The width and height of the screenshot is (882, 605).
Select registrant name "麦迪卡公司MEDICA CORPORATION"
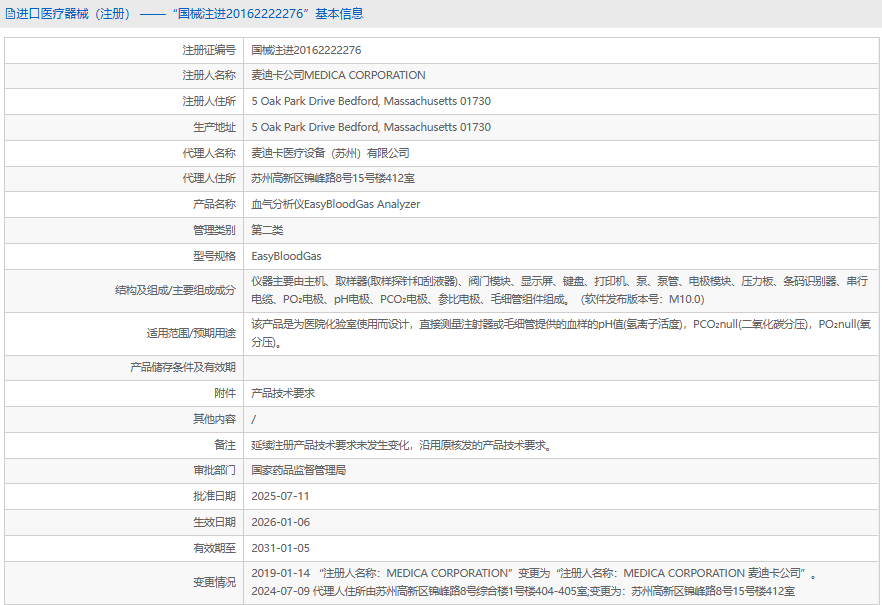tap(338, 75)
